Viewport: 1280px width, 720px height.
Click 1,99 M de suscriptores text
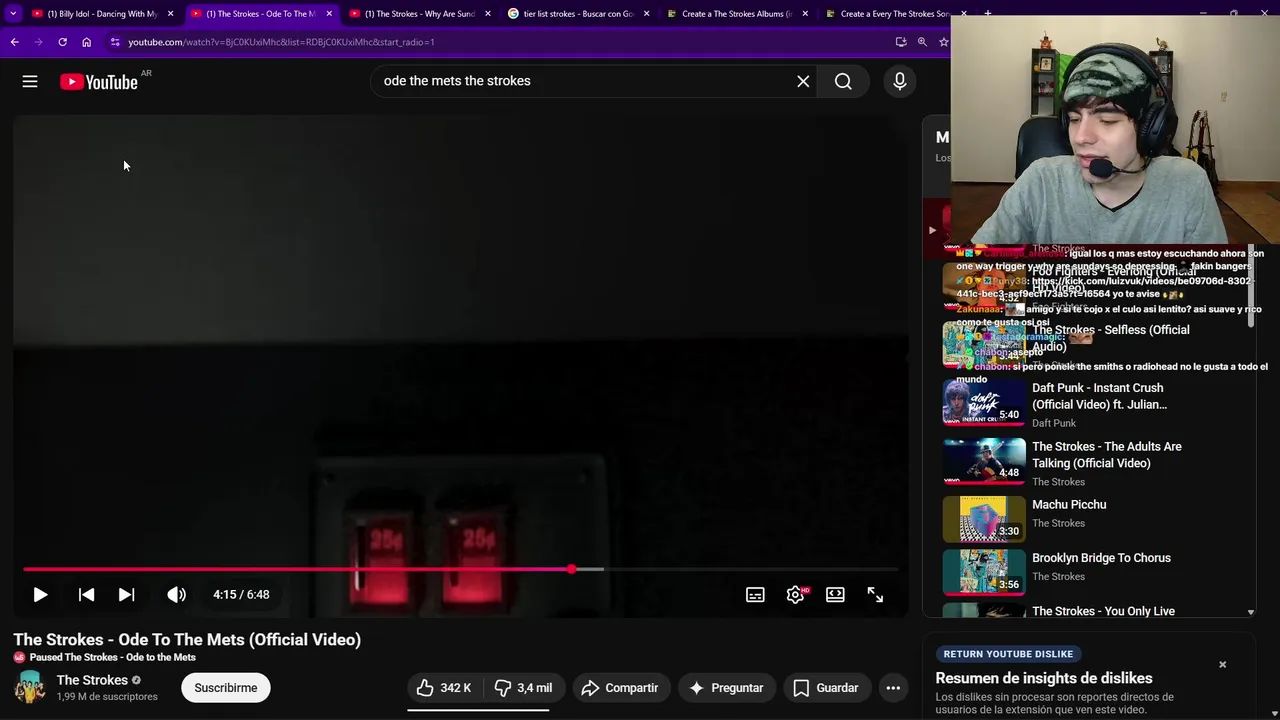tap(107, 697)
